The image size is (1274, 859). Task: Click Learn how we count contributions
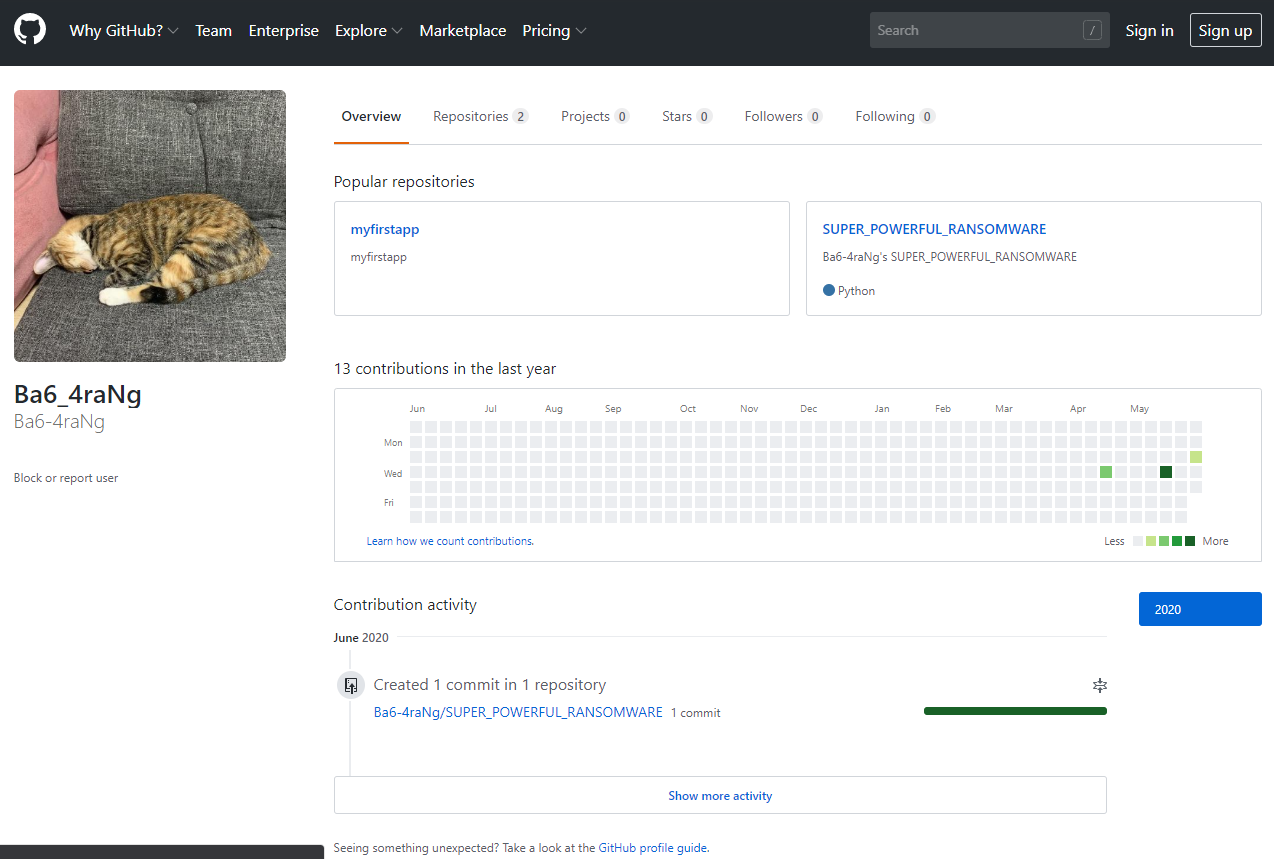click(x=450, y=541)
